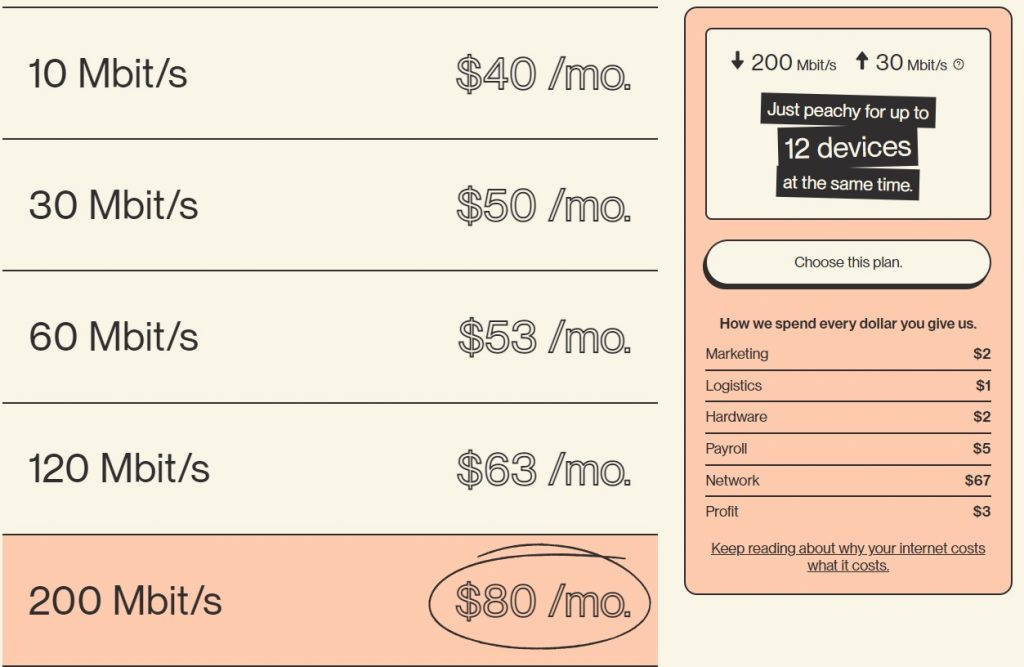
Task: Click the dollar sign on the $63 price
Action: (468, 467)
